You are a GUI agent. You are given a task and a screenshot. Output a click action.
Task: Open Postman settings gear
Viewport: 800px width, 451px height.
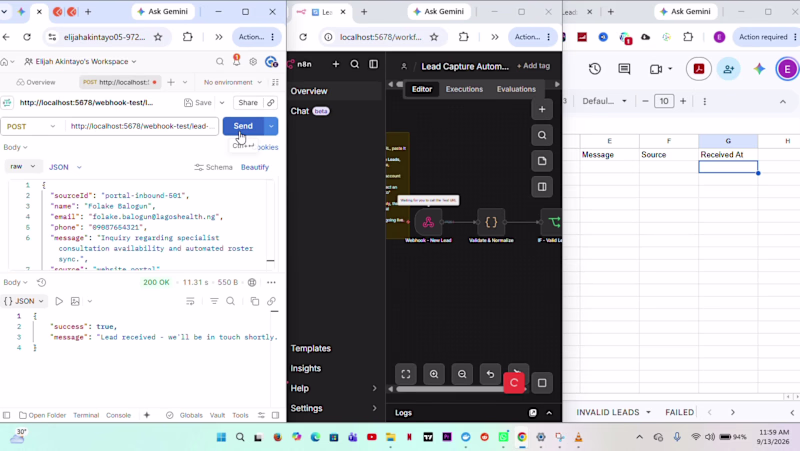coord(253,62)
